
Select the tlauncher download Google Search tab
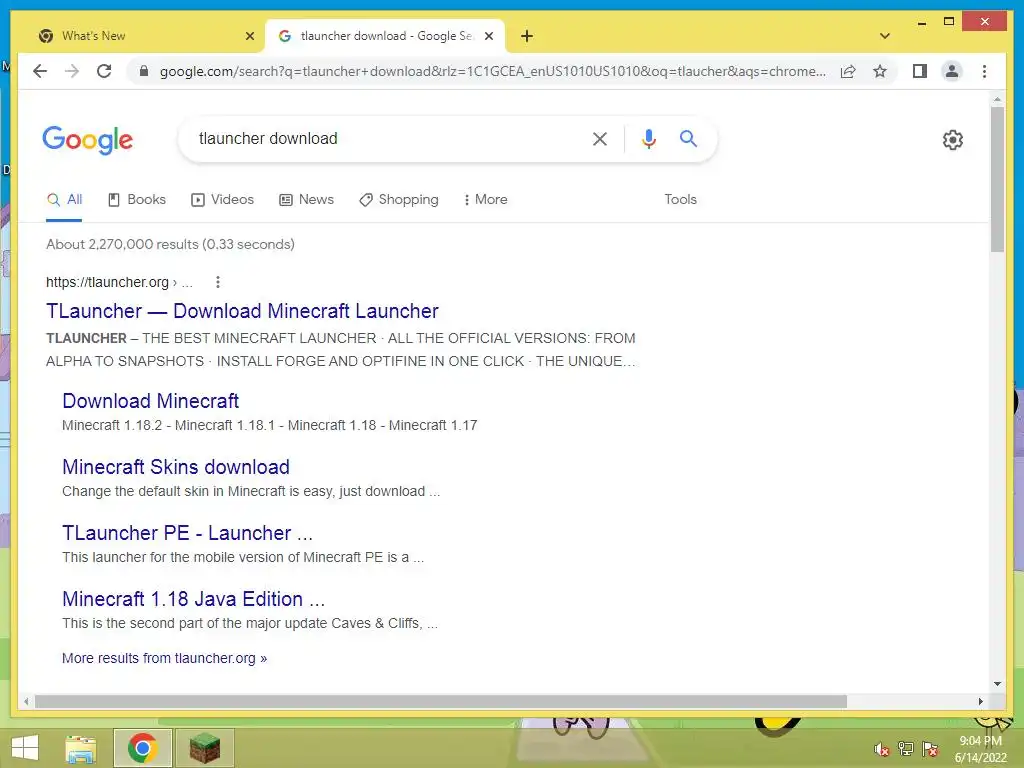[385, 36]
